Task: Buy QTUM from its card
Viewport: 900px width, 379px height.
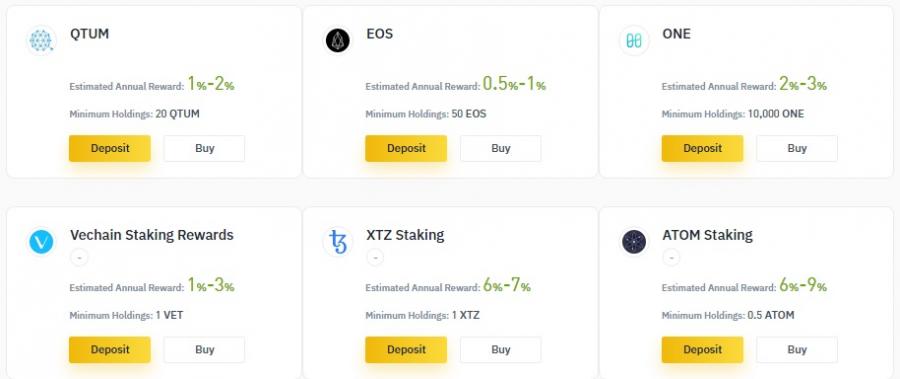Action: [204, 148]
